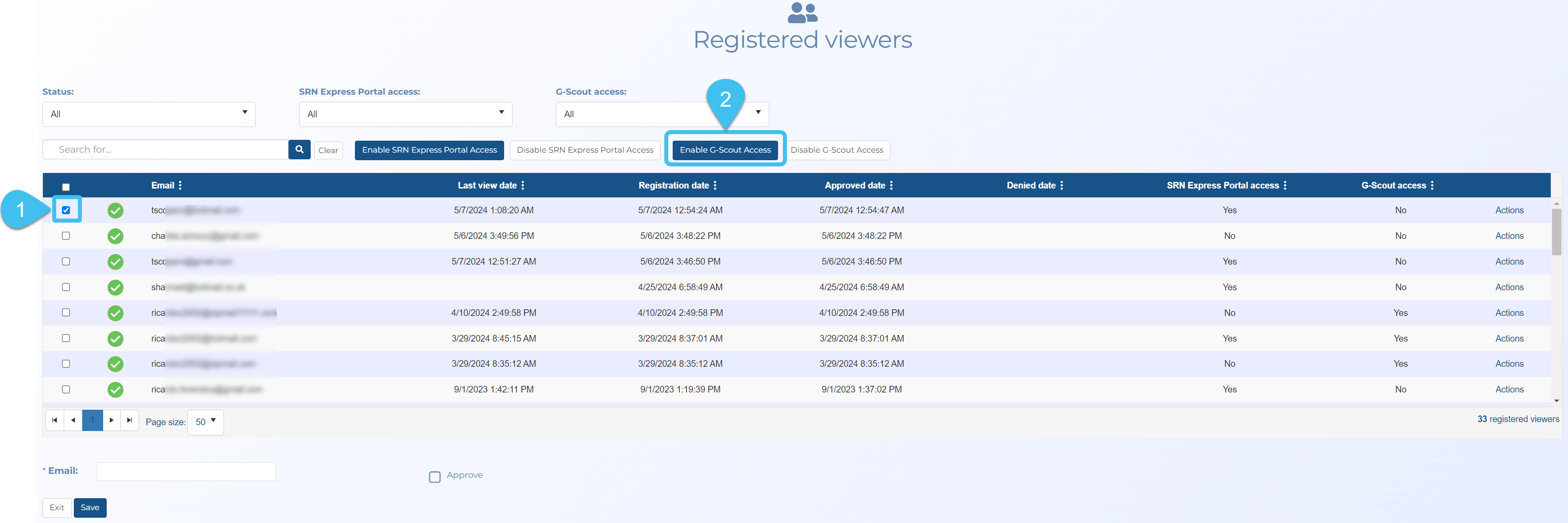Go to last page pager icon

pos(129,420)
